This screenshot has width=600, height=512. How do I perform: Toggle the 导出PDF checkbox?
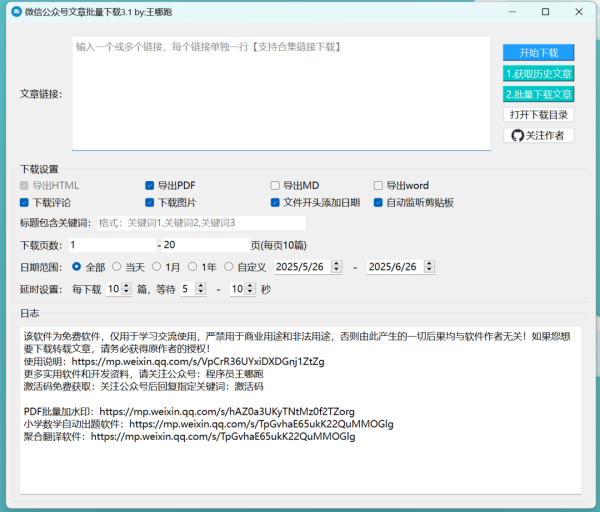click(x=150, y=185)
